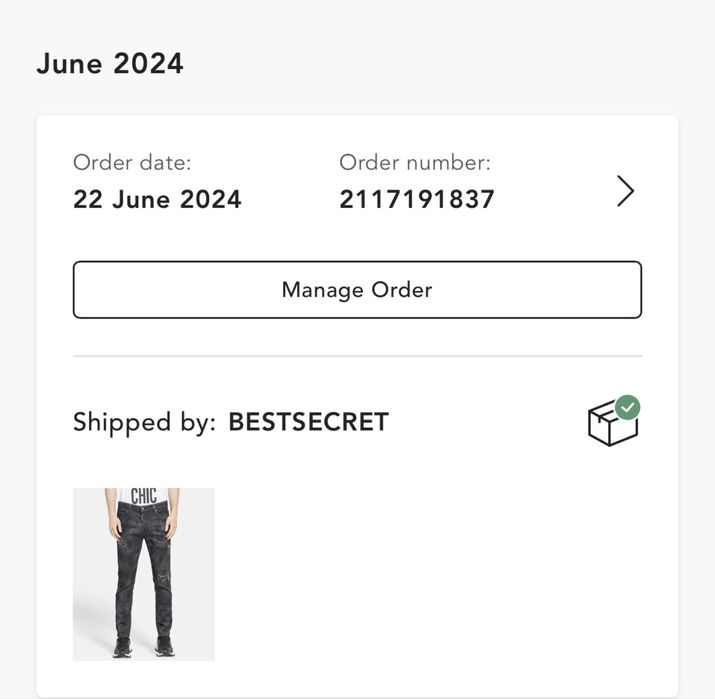715x699 pixels.
Task: Open the black jeans product thumbnail
Action: point(144,574)
